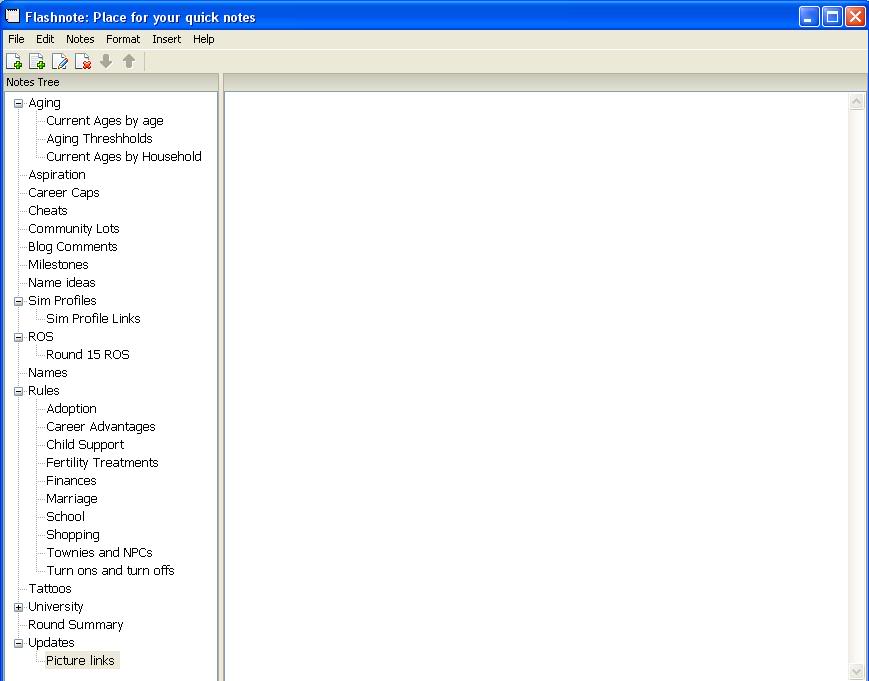Select the Aging parent note
Image resolution: width=869 pixels, height=681 pixels.
click(x=44, y=103)
